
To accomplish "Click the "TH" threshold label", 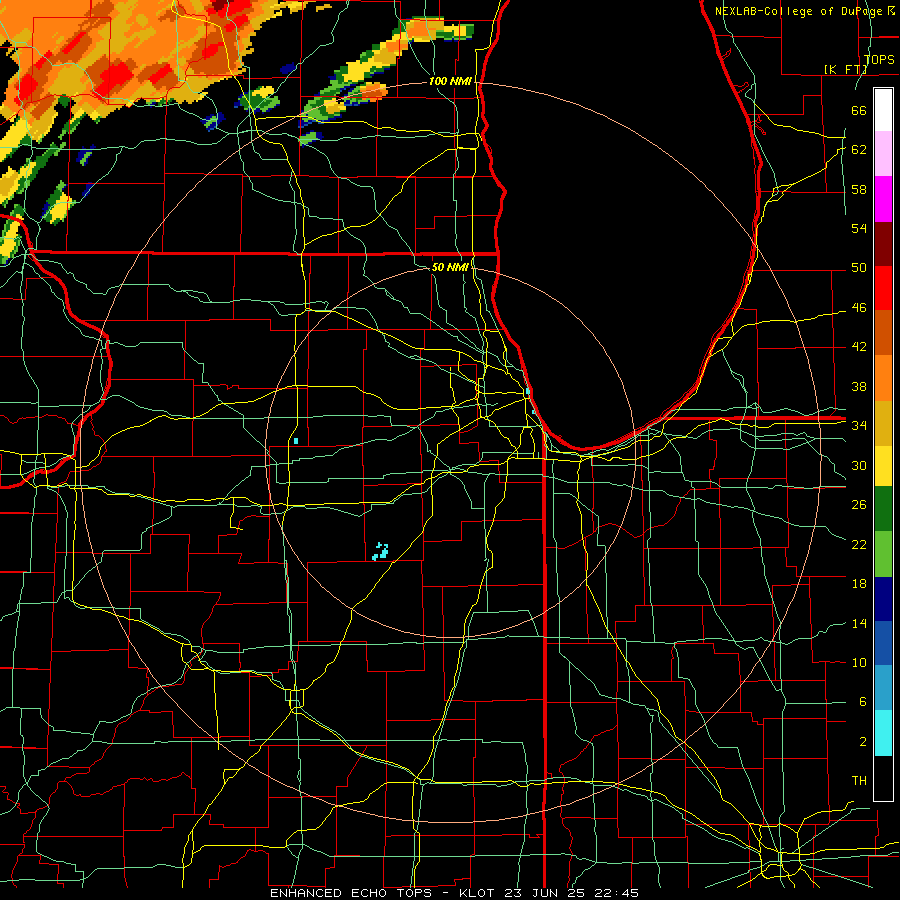I will pyautogui.click(x=859, y=781).
